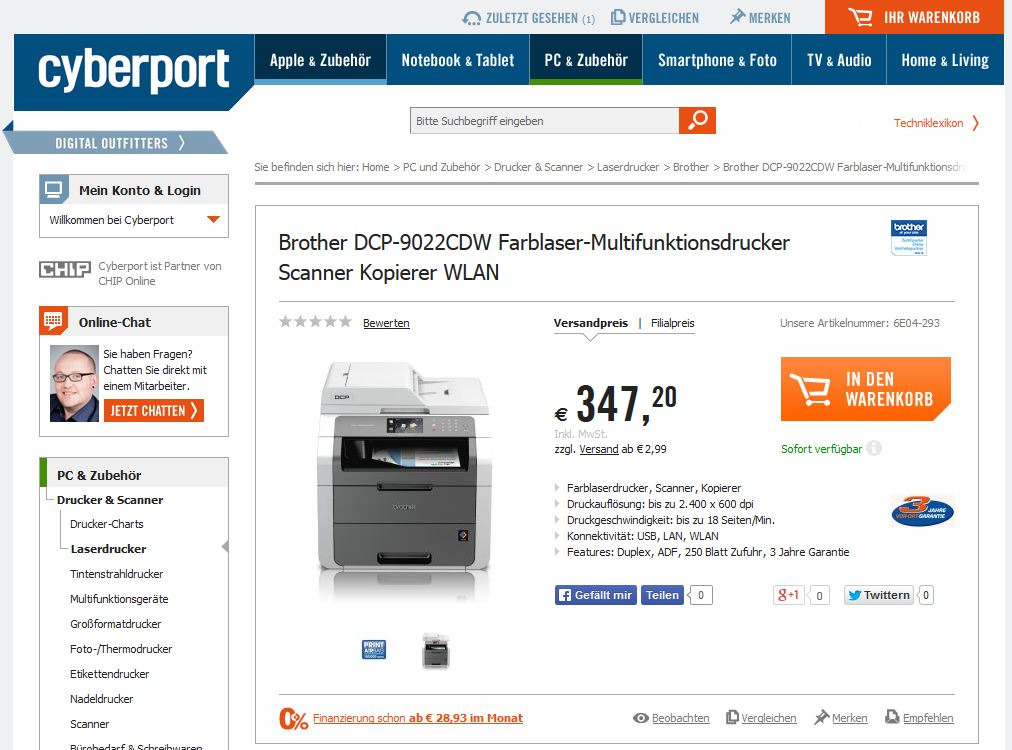Rate product using the star rating
1012x750 pixels.
(x=315, y=321)
